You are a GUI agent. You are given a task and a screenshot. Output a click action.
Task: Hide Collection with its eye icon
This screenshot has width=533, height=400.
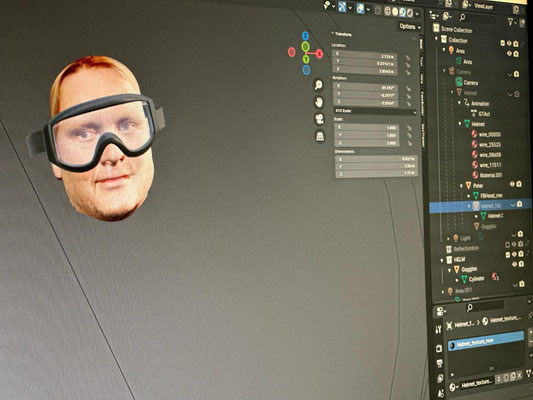point(509,43)
